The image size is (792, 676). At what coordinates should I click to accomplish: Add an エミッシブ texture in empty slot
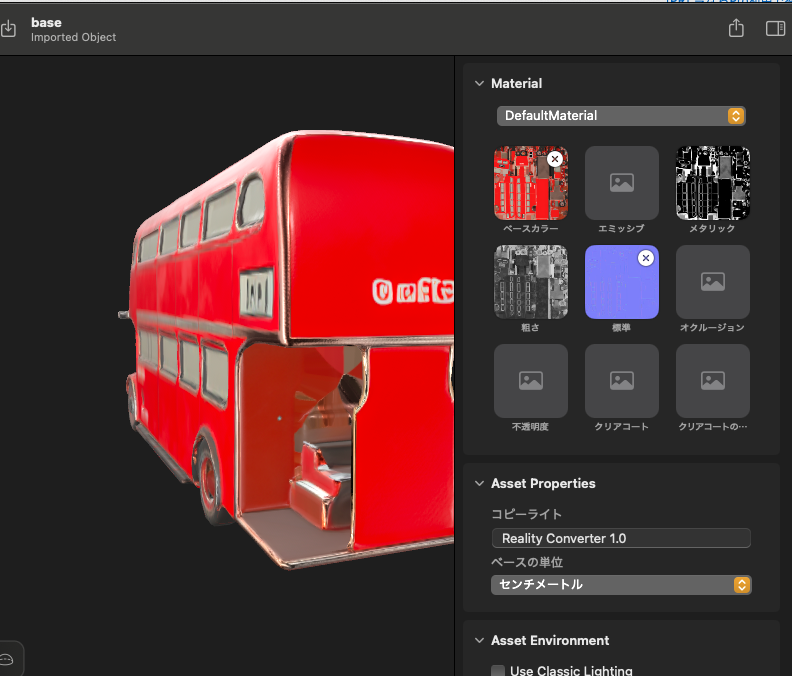tap(621, 183)
